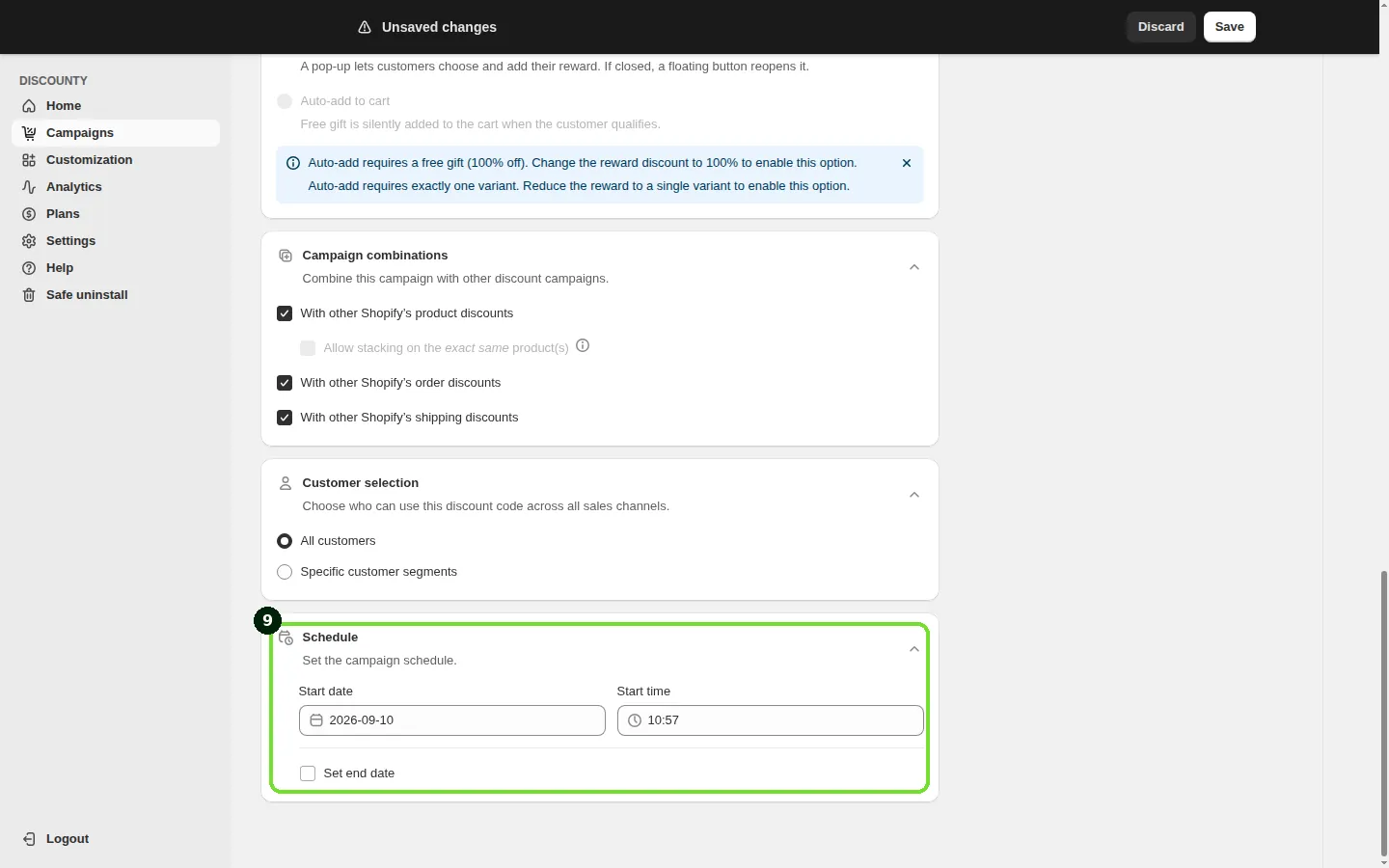Viewport: 1389px width, 868px height.
Task: Open the Campaigns menu item
Action: 116,133
